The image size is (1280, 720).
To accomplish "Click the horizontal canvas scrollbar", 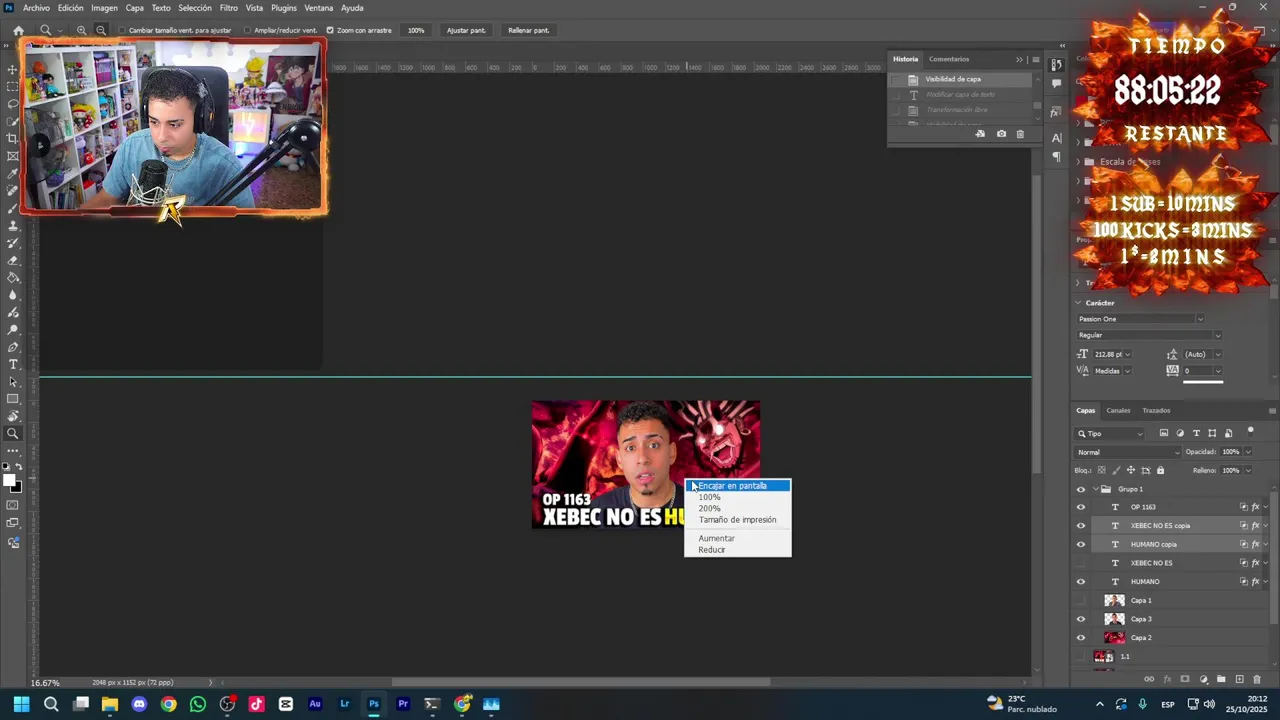I will click(x=580, y=683).
